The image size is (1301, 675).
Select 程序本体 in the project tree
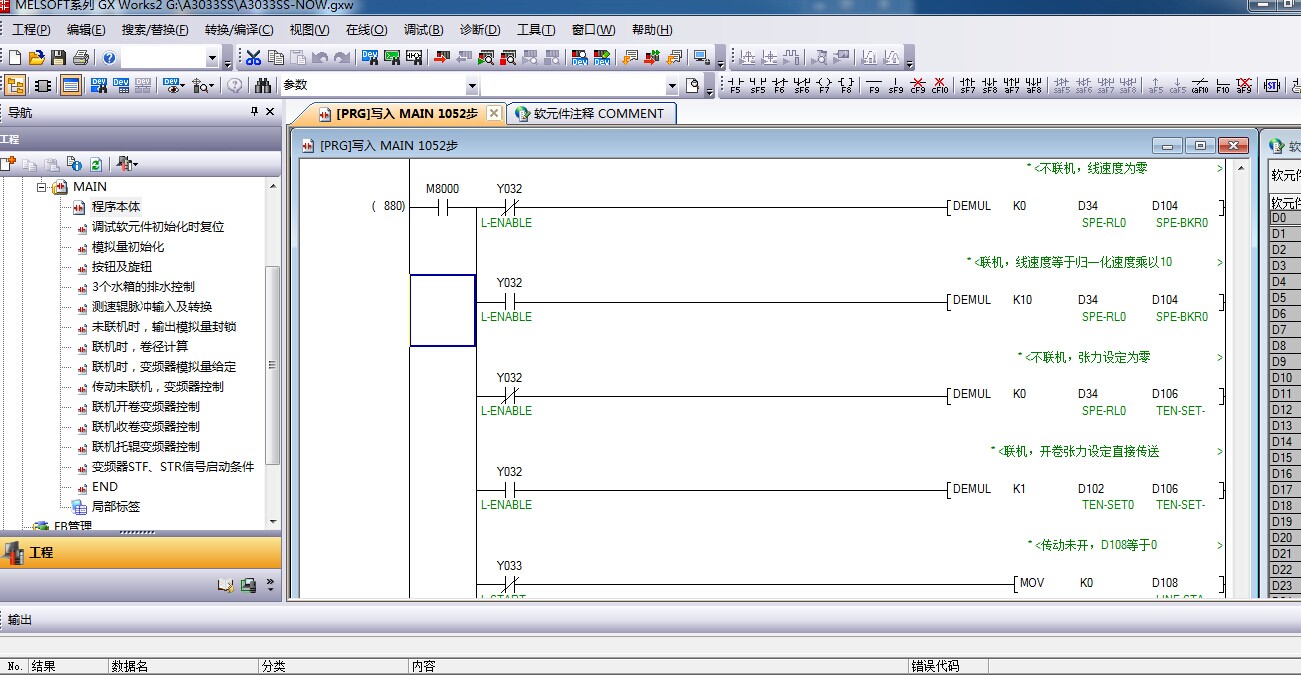(116, 207)
